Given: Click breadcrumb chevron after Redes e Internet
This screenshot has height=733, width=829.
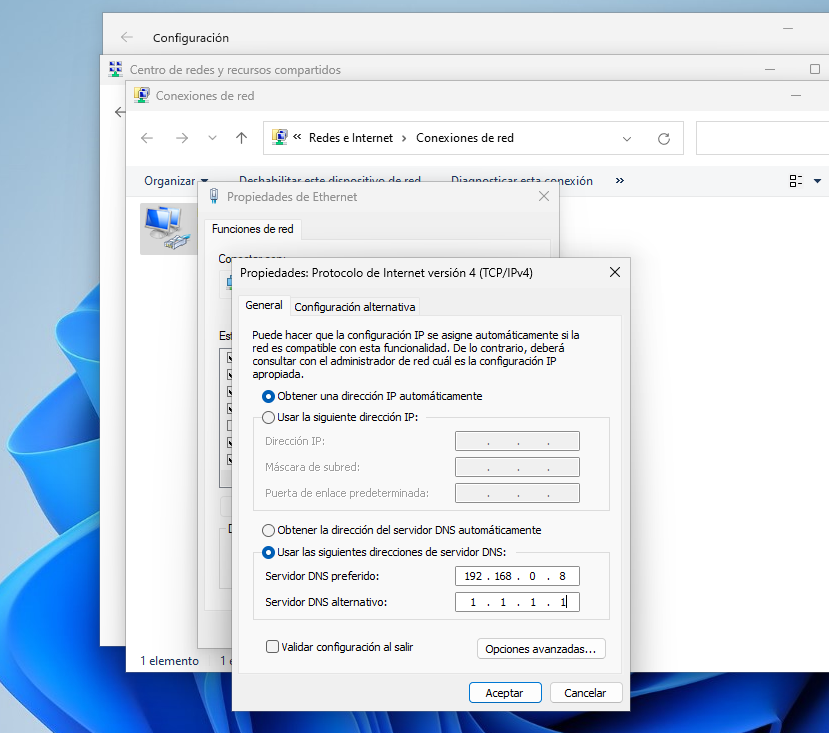Looking at the screenshot, I should coord(404,139).
